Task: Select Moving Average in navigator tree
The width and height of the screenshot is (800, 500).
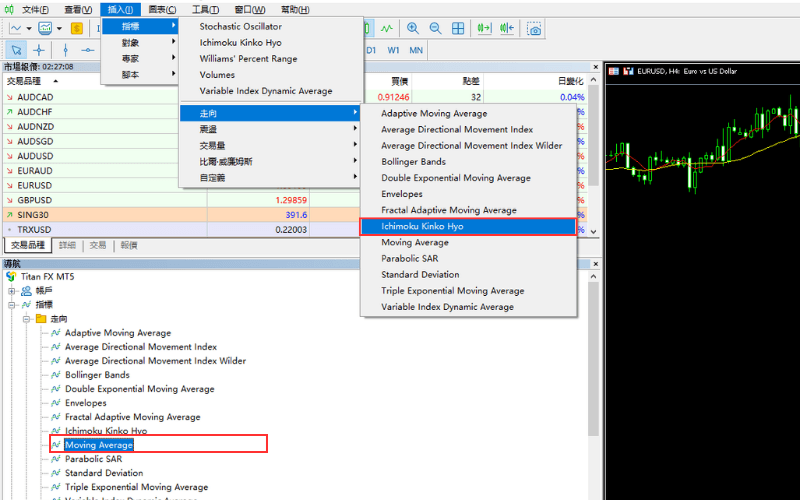Action: [x=99, y=444]
